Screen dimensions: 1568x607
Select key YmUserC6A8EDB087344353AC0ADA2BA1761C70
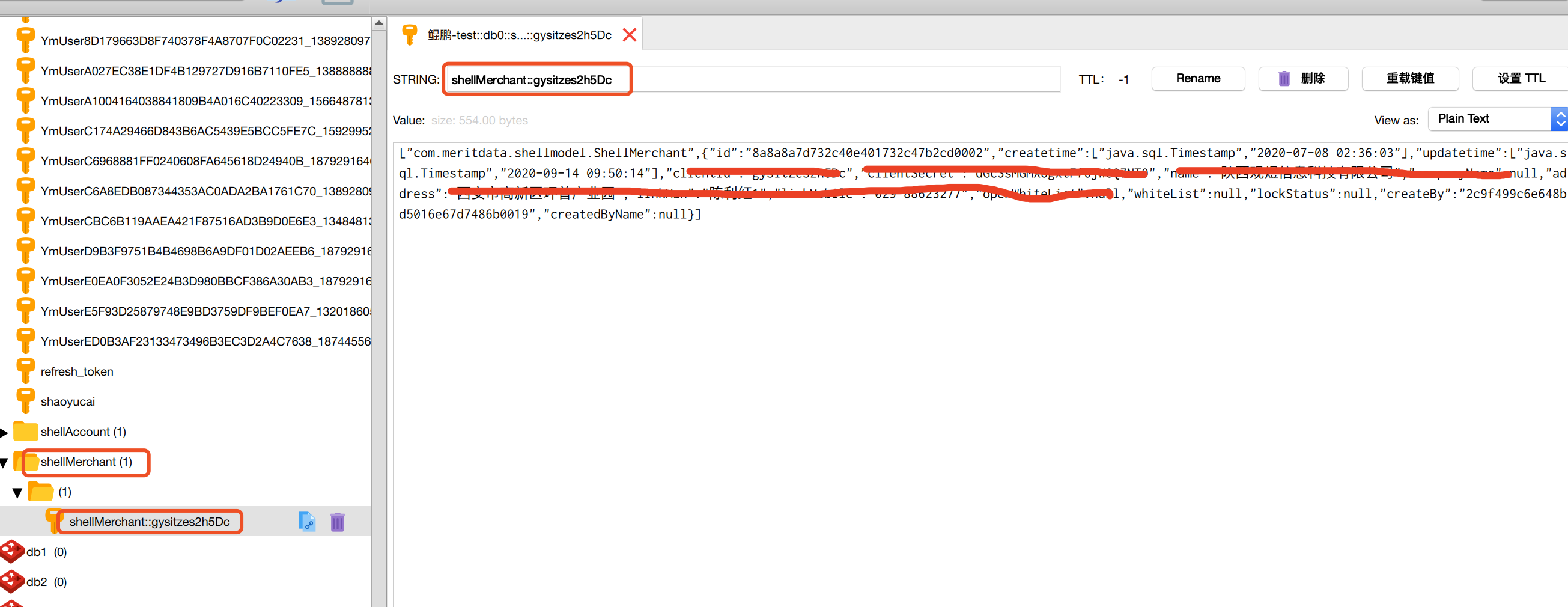pos(205,191)
